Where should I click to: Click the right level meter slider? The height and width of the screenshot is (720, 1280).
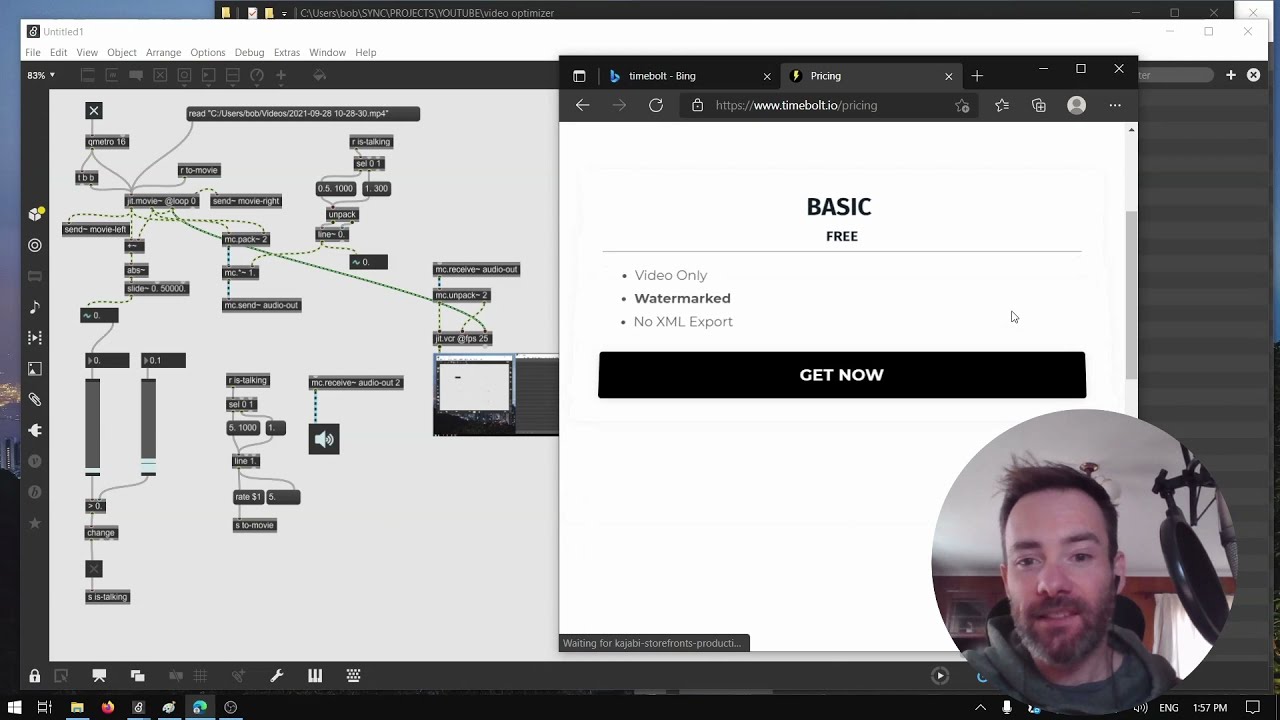148,427
